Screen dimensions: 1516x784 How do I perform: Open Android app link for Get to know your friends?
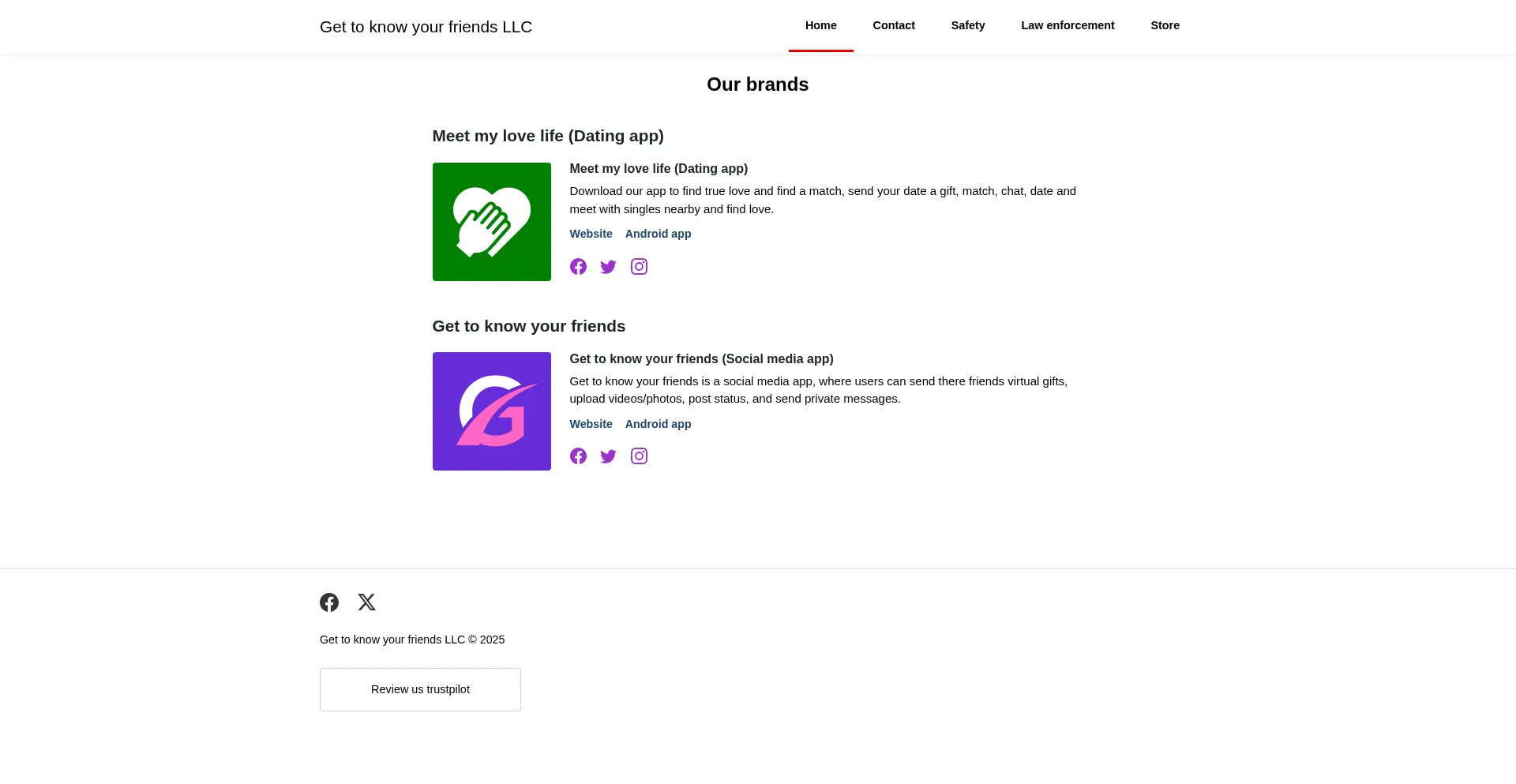click(x=658, y=424)
